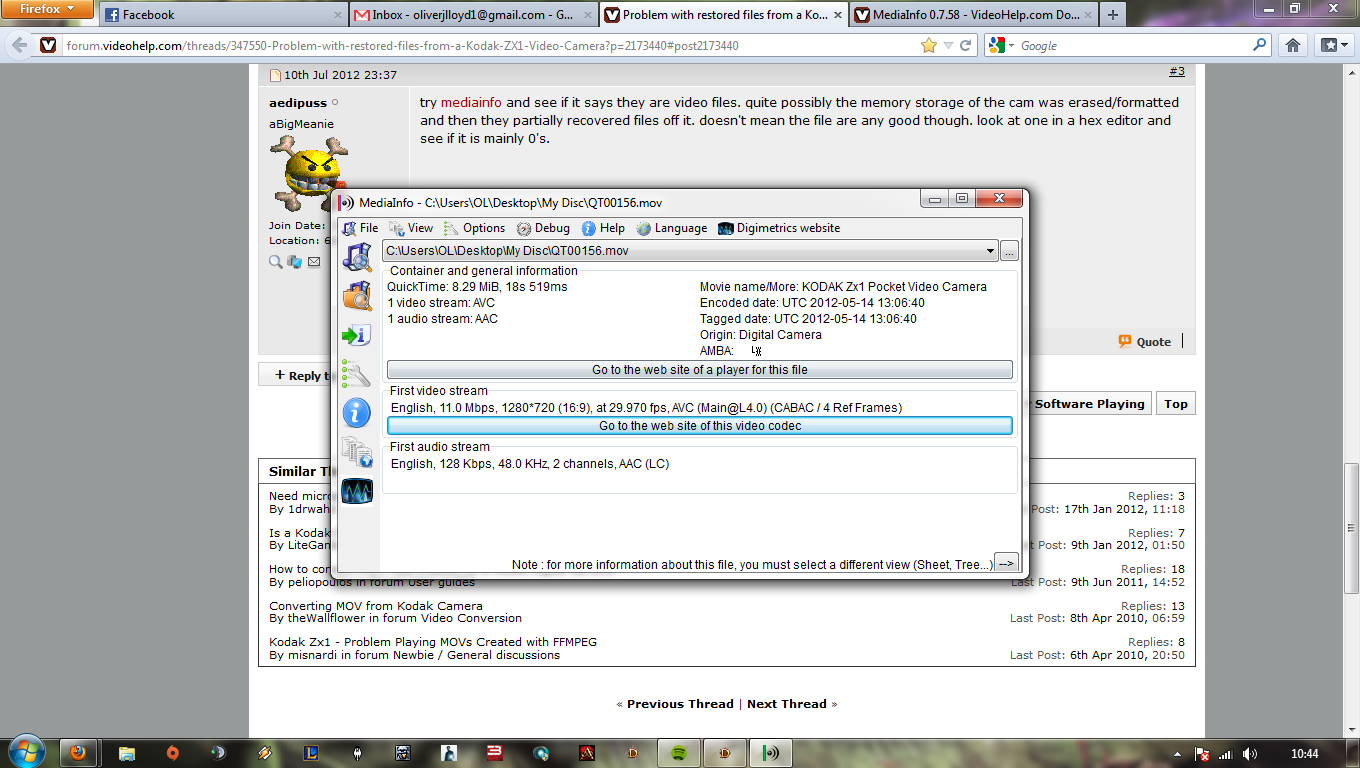
Task: Click the Software Playing forum button
Action: [x=1089, y=404]
